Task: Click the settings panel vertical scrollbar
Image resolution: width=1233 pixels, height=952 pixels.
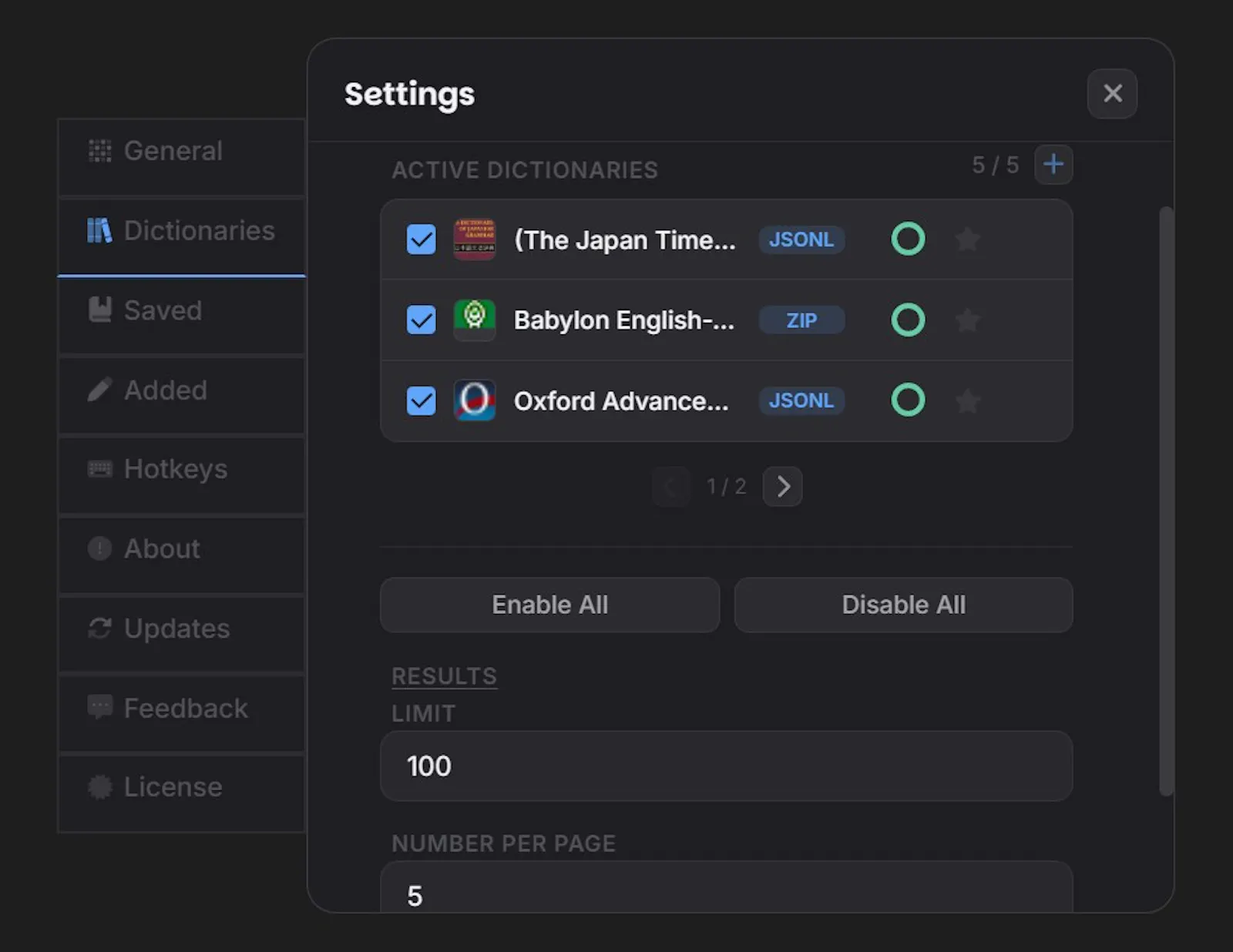Action: [x=1167, y=501]
